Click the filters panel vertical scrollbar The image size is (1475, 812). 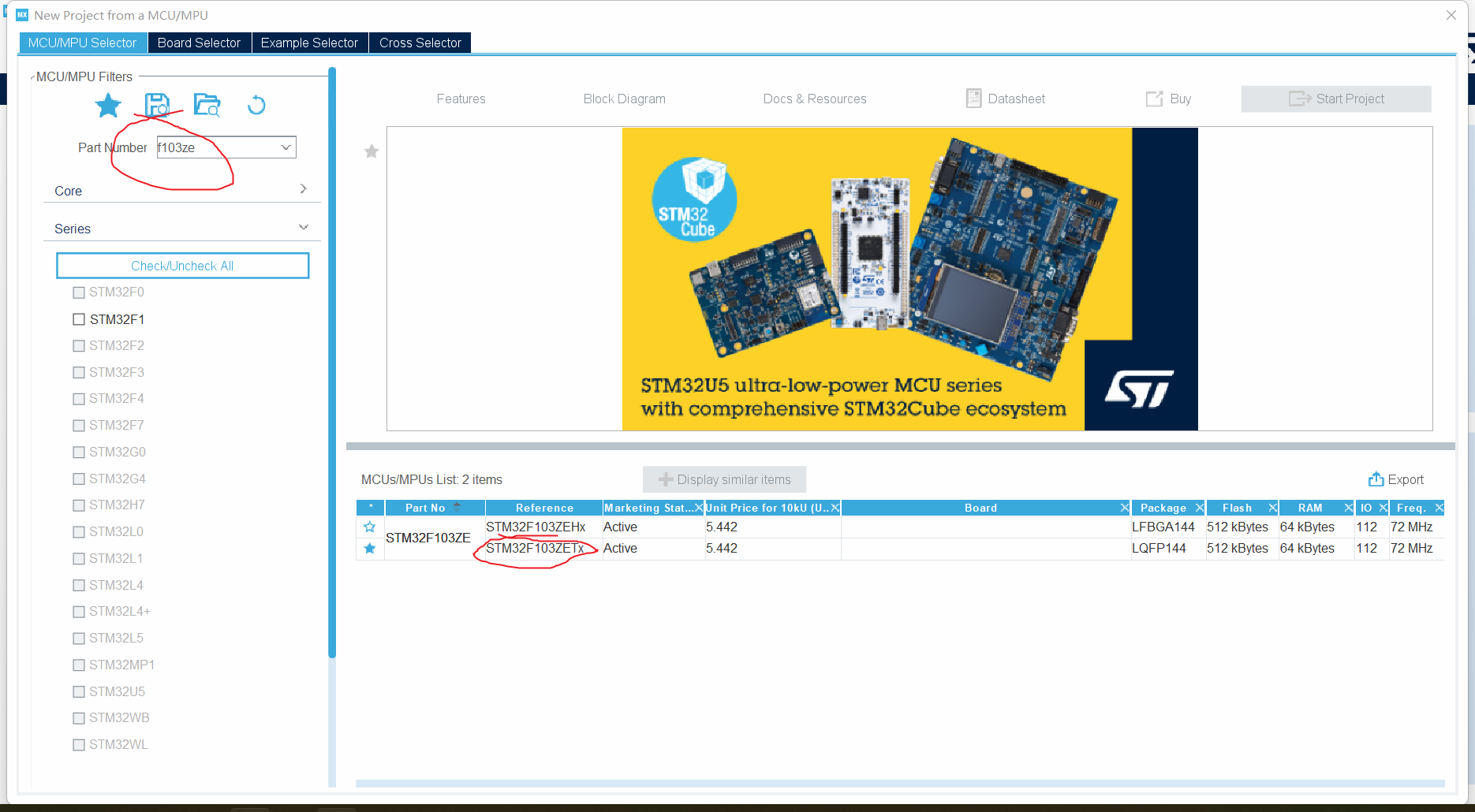coord(332,363)
